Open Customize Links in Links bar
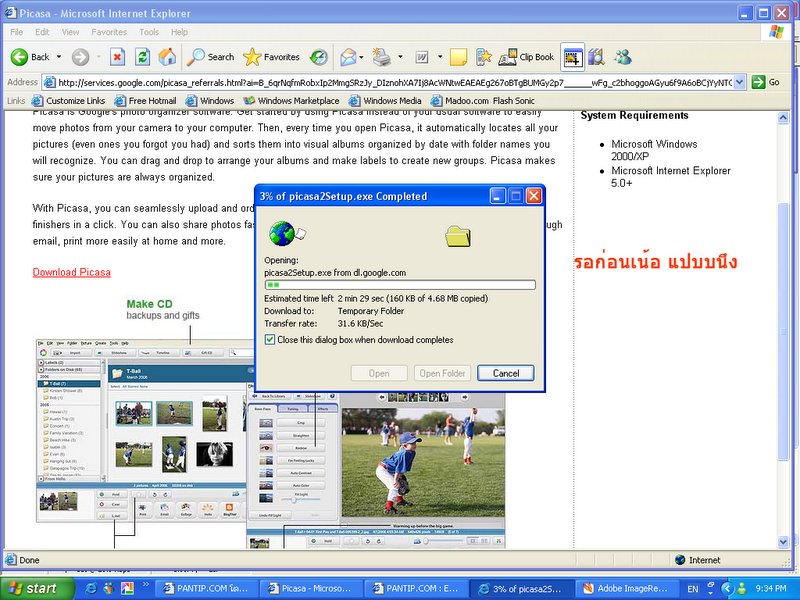 68,101
